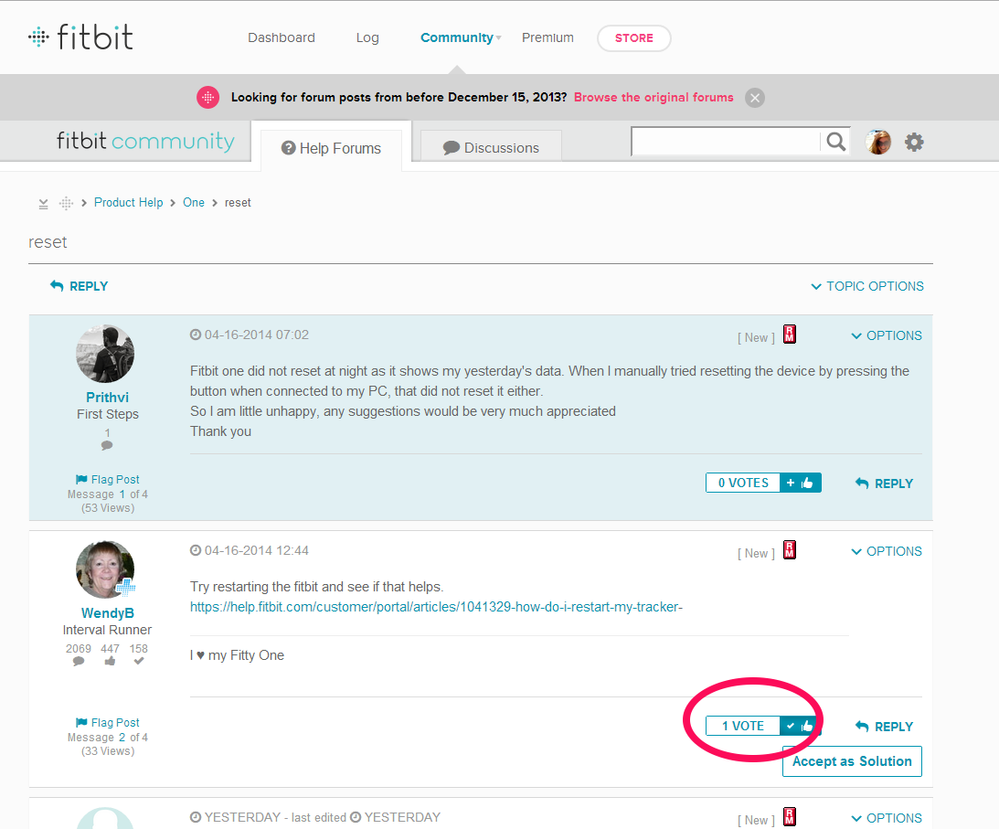Image resolution: width=999 pixels, height=829 pixels.
Task: Click the RM icon on Prithvi's post
Action: [x=789, y=334]
